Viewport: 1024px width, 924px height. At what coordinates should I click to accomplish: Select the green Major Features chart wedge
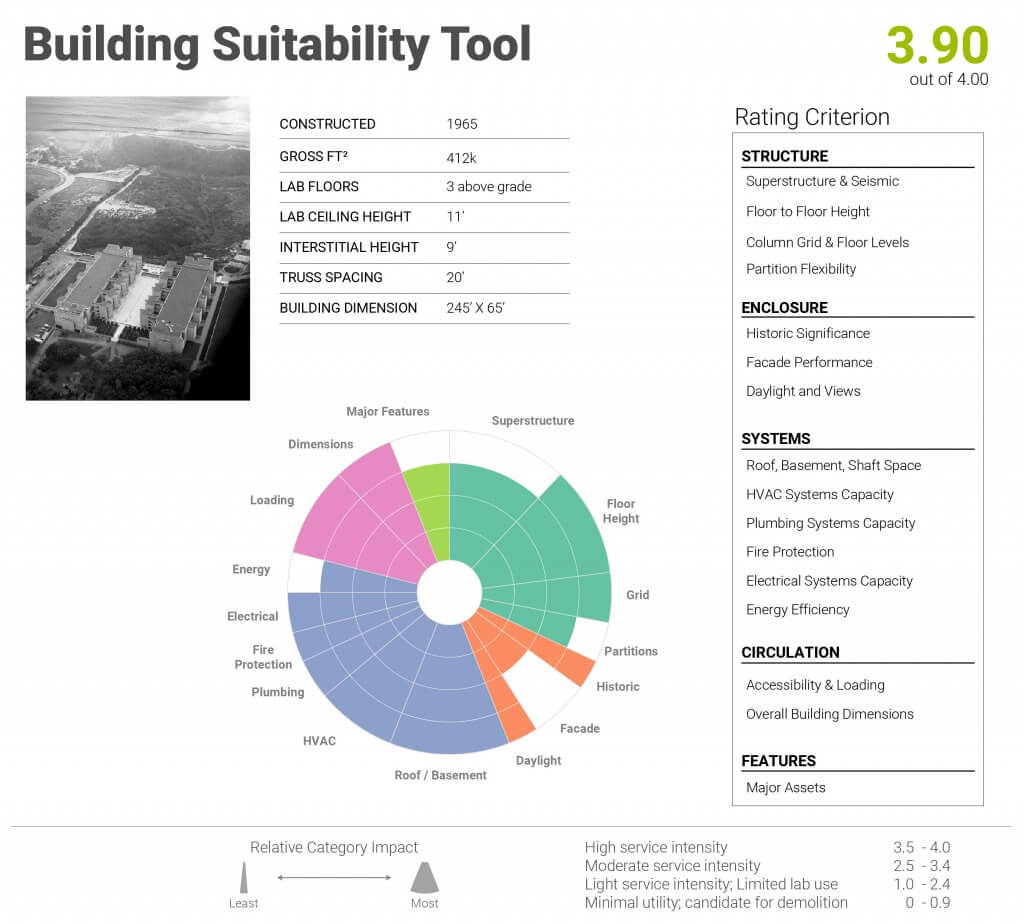[429, 508]
